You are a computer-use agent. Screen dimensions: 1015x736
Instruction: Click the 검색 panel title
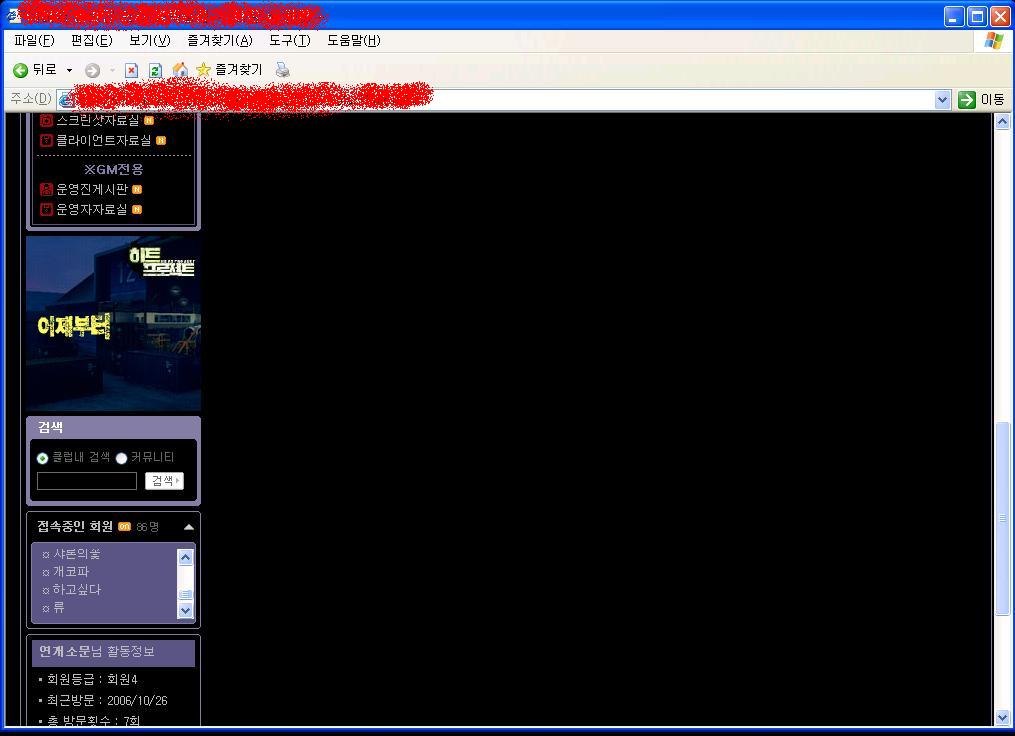(50, 427)
